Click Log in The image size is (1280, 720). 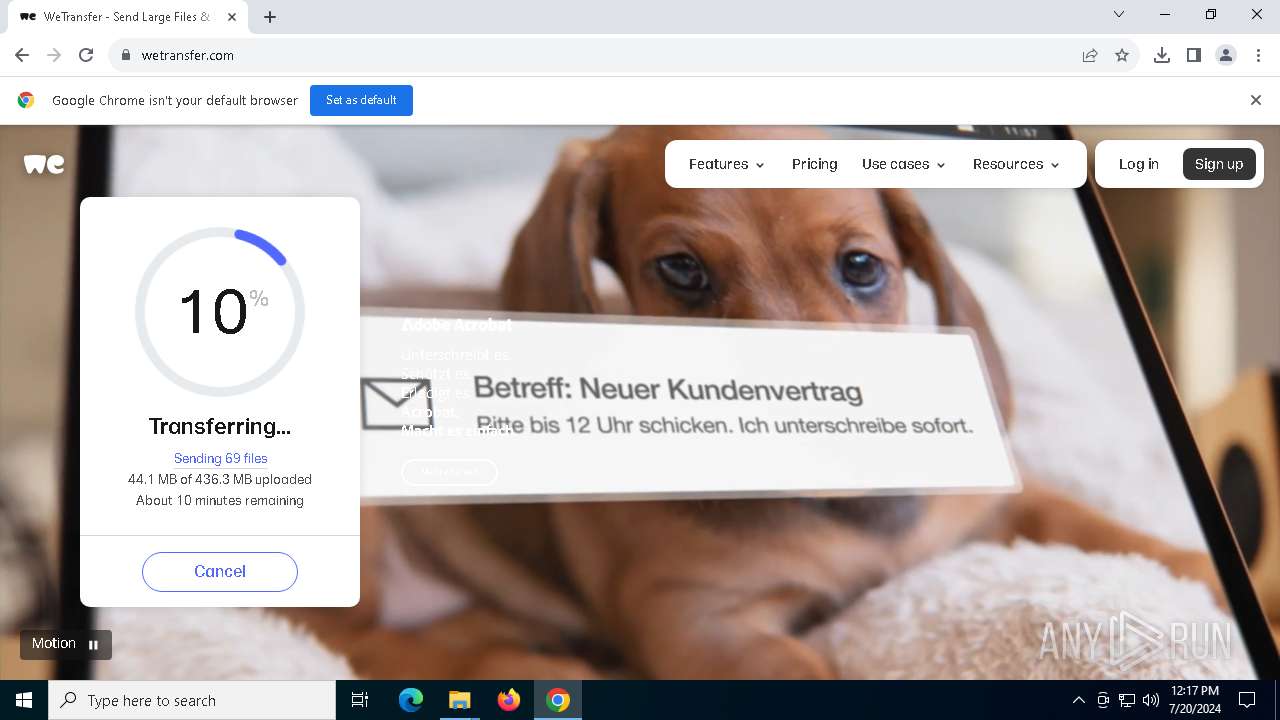click(1139, 164)
